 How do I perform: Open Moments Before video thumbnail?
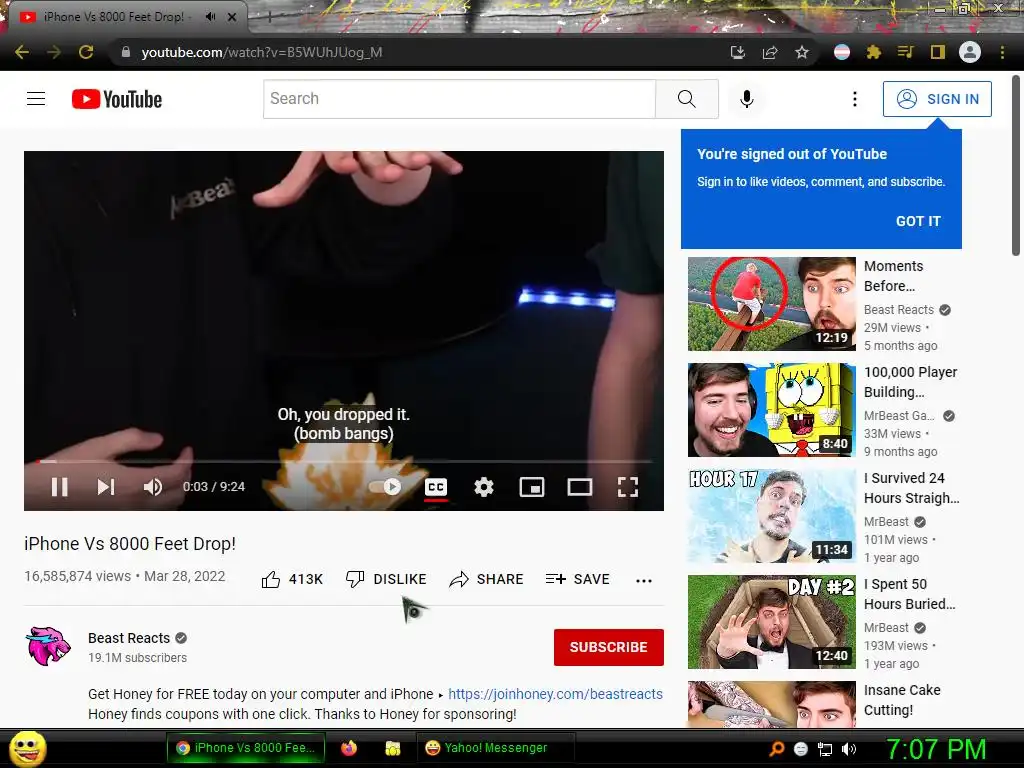point(771,304)
